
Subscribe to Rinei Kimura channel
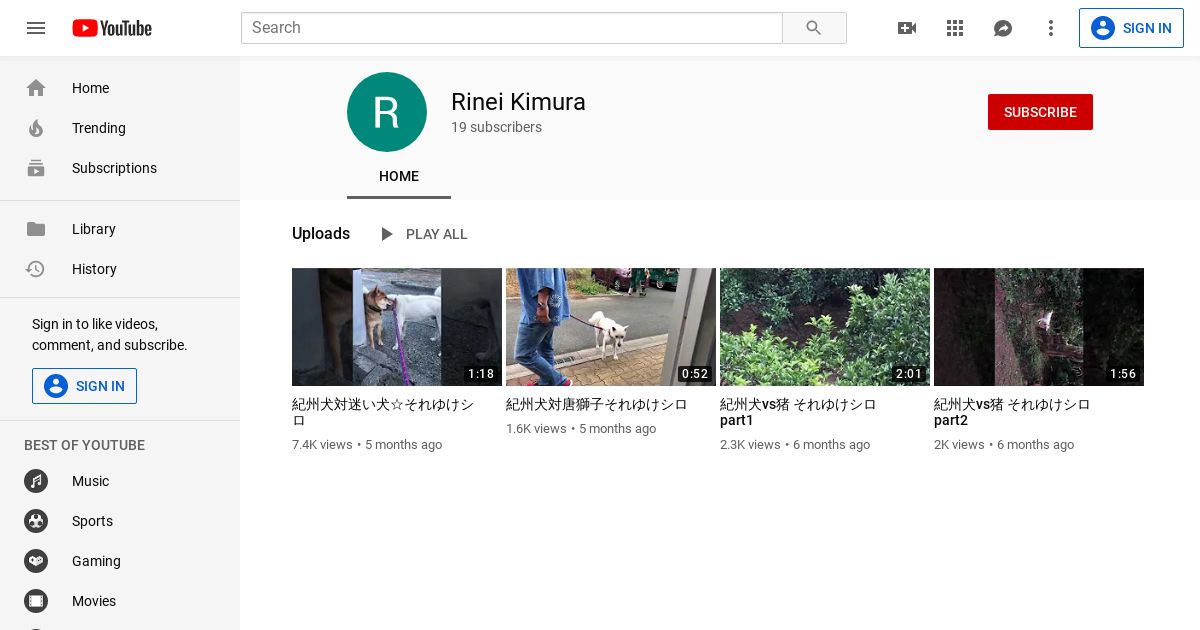(x=1040, y=112)
